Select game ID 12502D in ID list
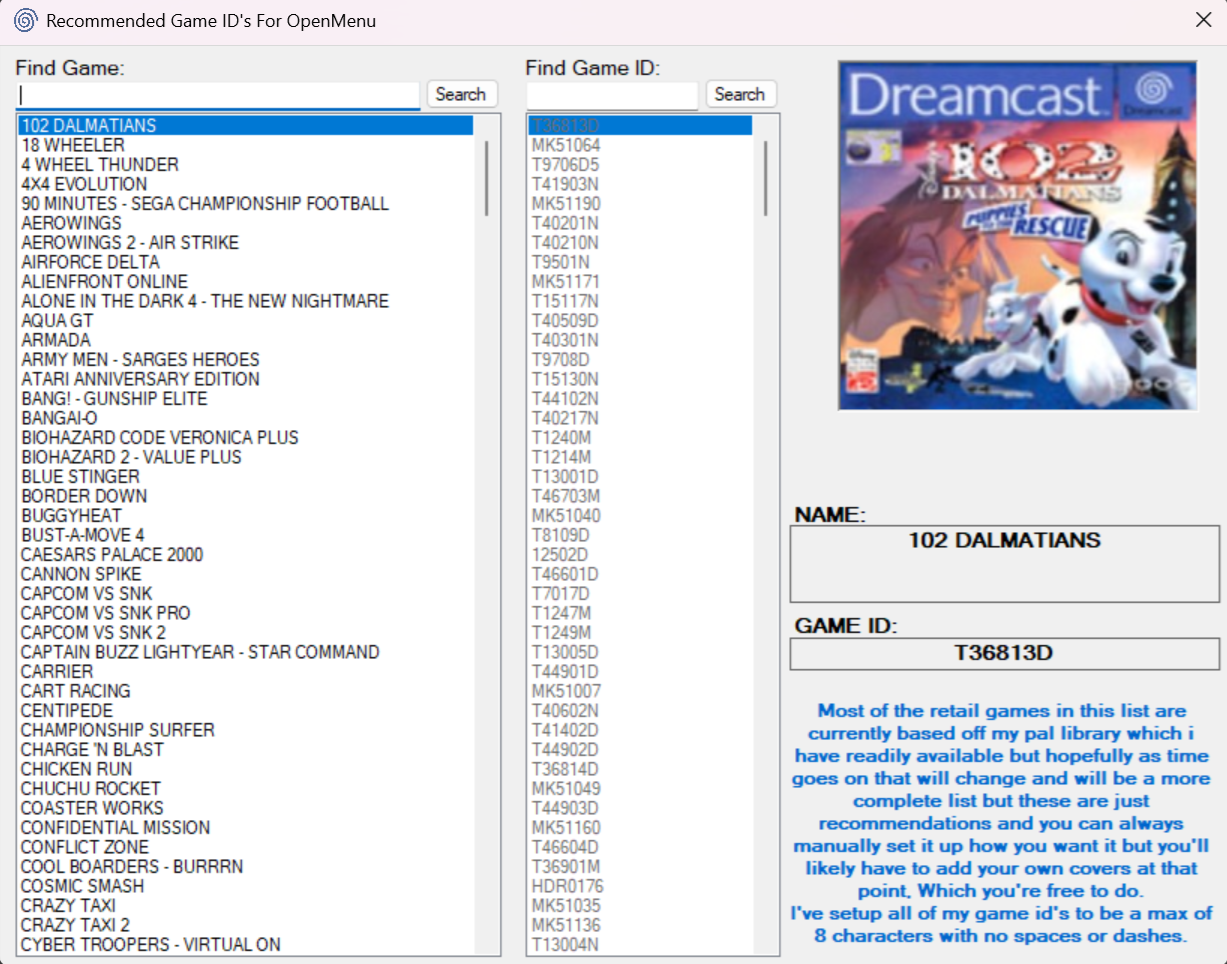Screen dimensions: 1227x964 pos(560,554)
